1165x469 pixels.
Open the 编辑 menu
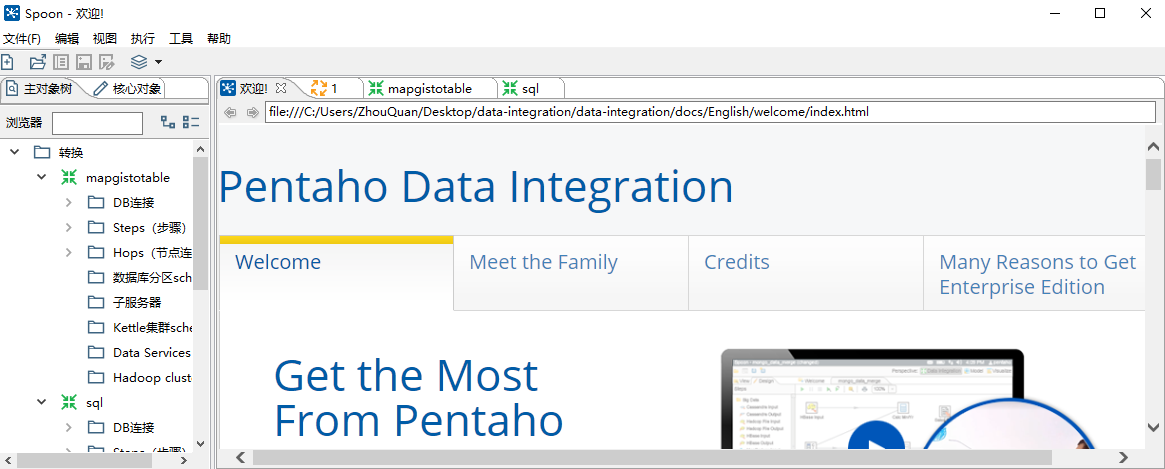click(x=67, y=39)
